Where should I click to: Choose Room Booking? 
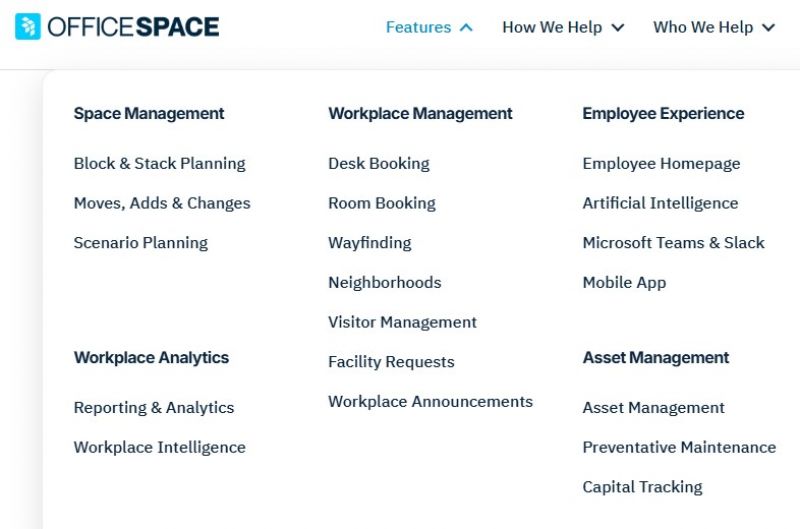382,204
